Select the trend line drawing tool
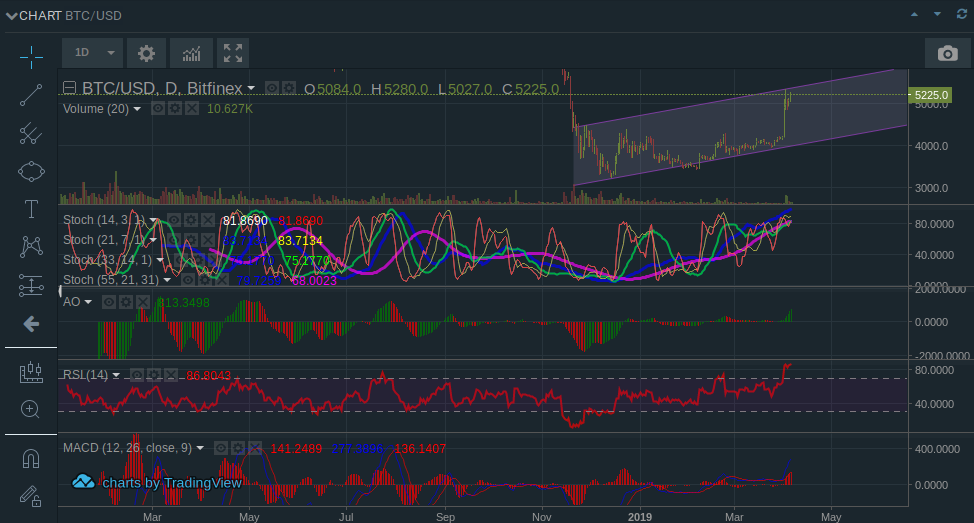 click(30, 95)
